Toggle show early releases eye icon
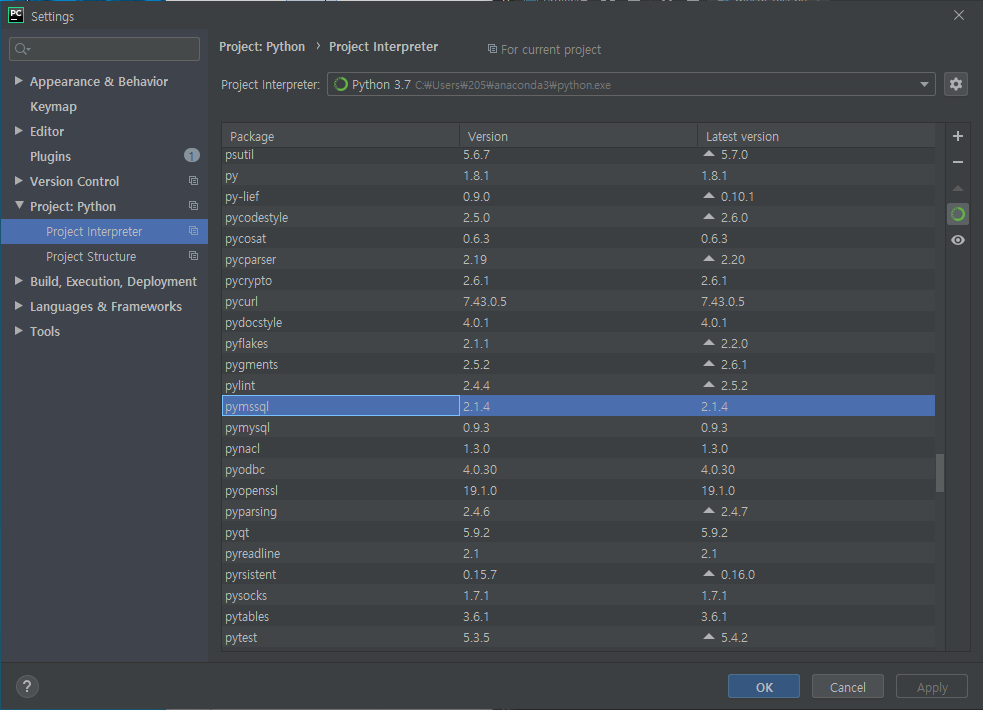Viewport: 983px width, 710px height. point(957,240)
